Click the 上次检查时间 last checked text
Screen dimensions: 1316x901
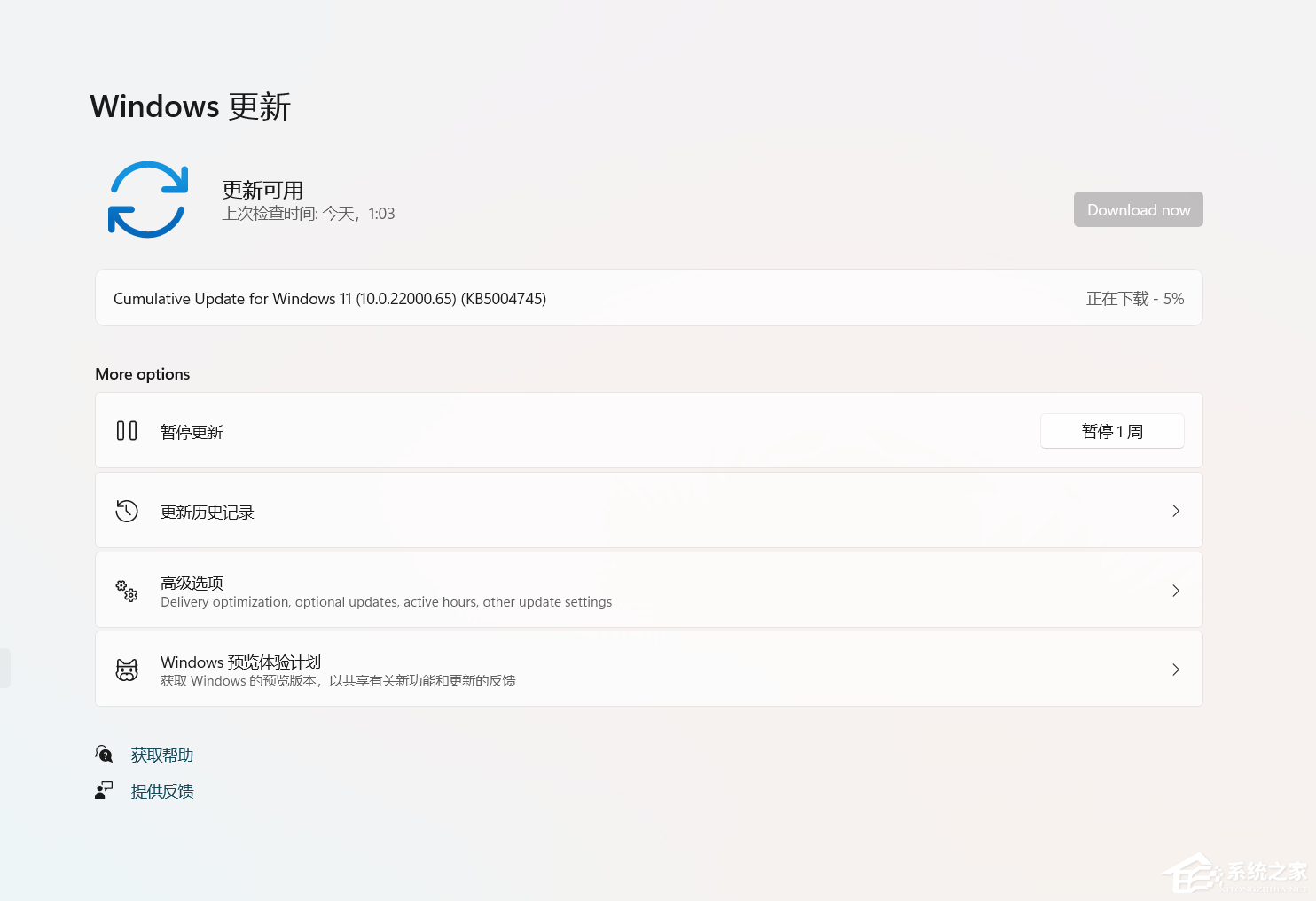click(x=309, y=214)
